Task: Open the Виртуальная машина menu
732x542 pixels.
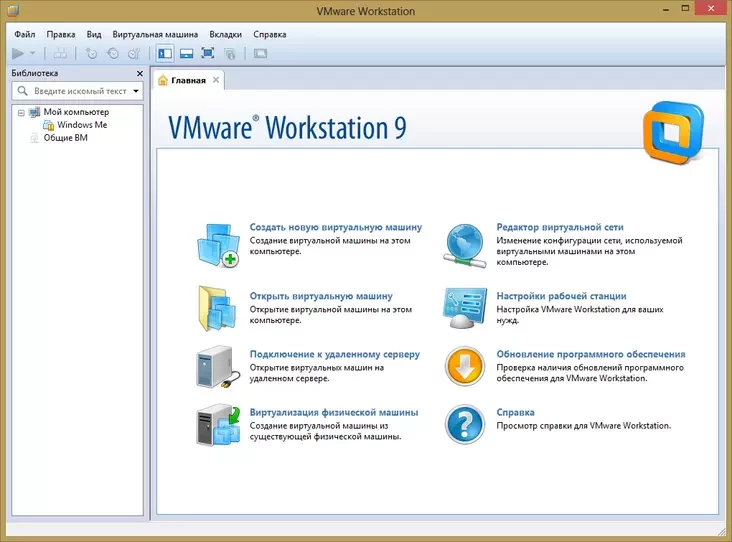Action: 155,34
